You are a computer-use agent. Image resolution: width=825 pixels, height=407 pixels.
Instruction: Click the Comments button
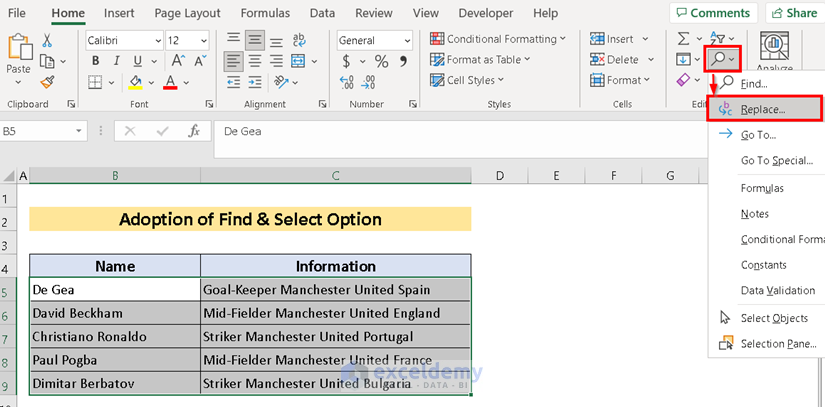[712, 13]
